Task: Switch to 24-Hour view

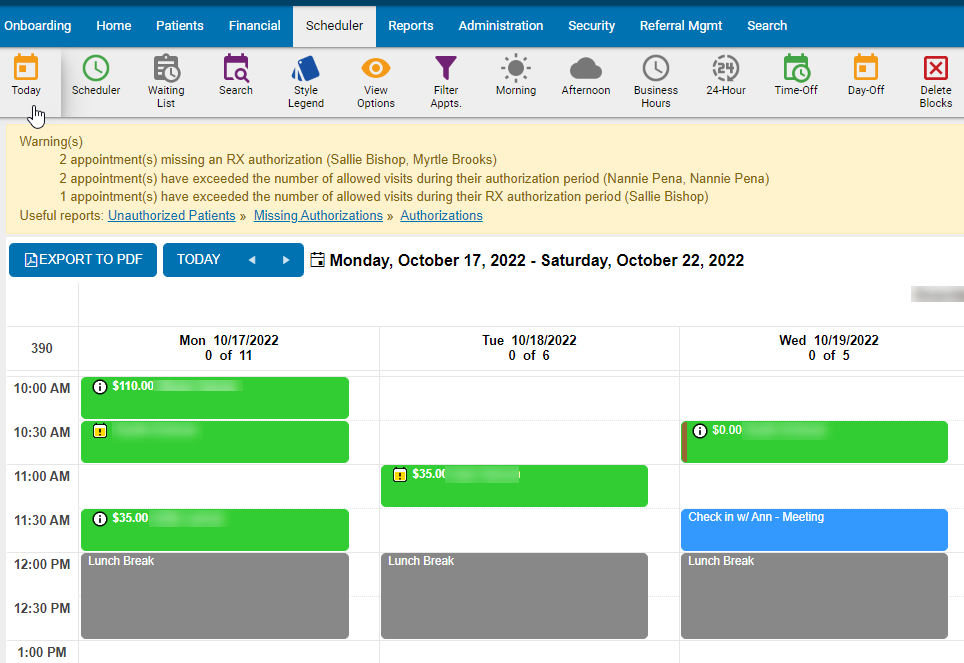Action: coord(724,80)
